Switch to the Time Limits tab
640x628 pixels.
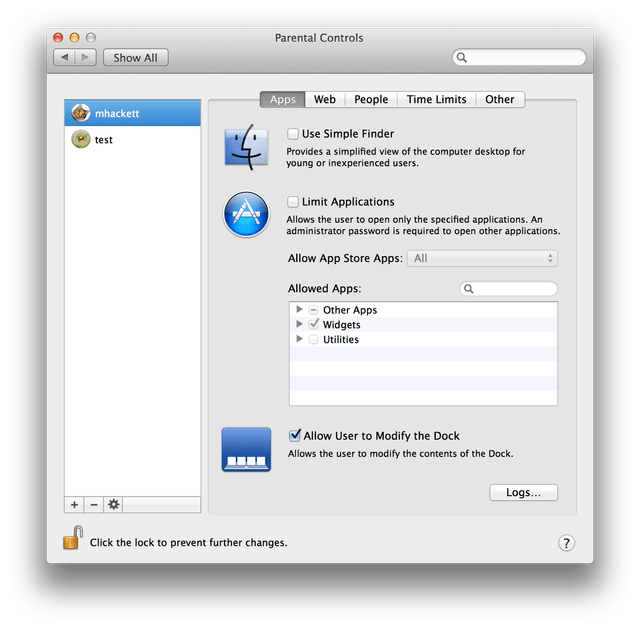(436, 99)
